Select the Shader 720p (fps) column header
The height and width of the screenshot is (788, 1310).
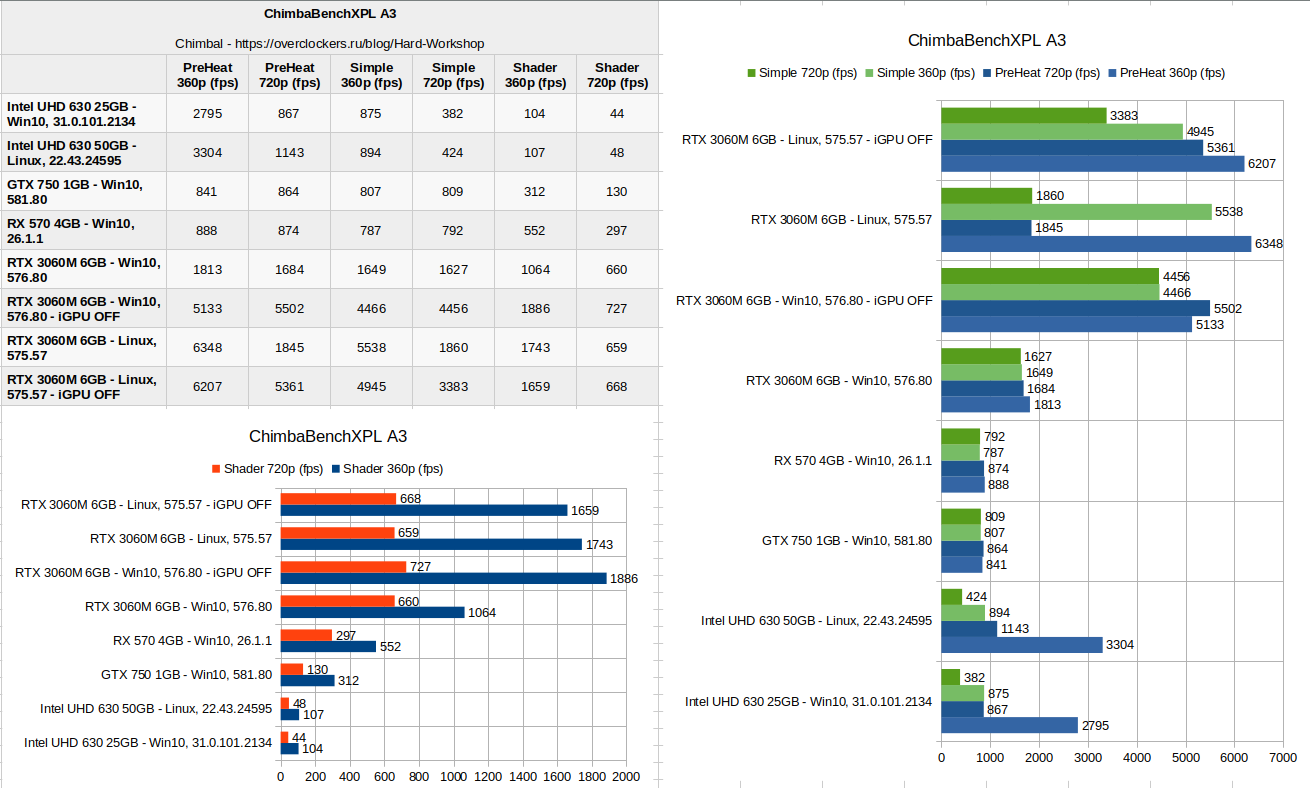tap(617, 75)
